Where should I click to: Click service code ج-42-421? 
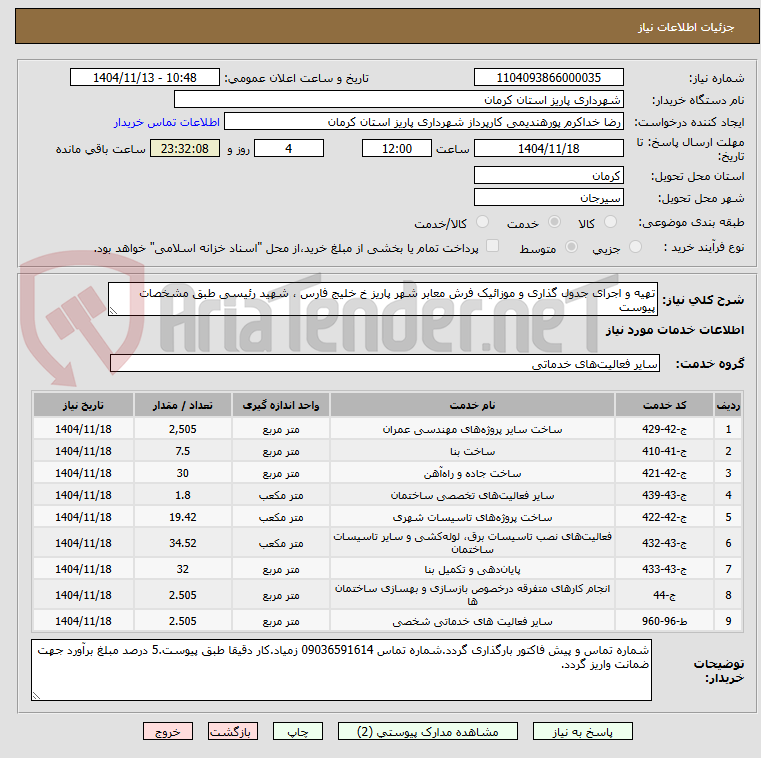pyautogui.click(x=664, y=473)
